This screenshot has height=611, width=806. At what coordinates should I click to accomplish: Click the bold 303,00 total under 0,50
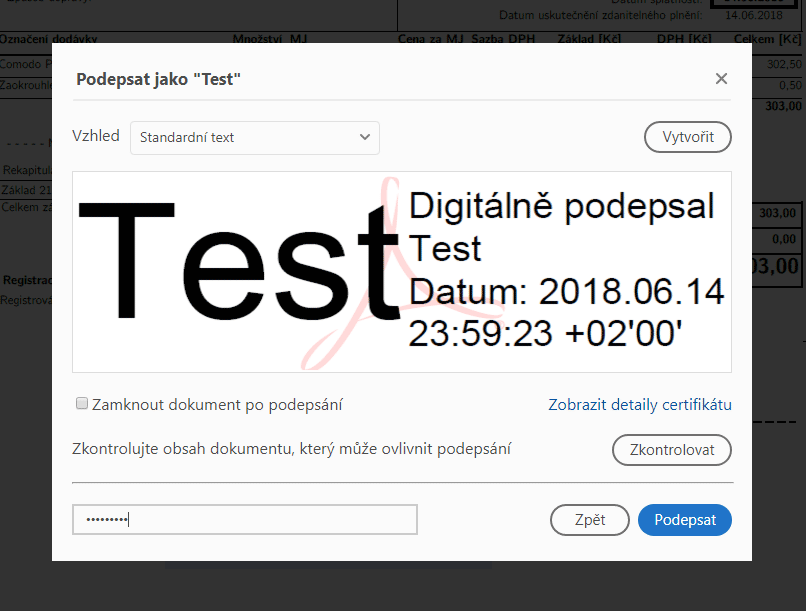click(783, 106)
